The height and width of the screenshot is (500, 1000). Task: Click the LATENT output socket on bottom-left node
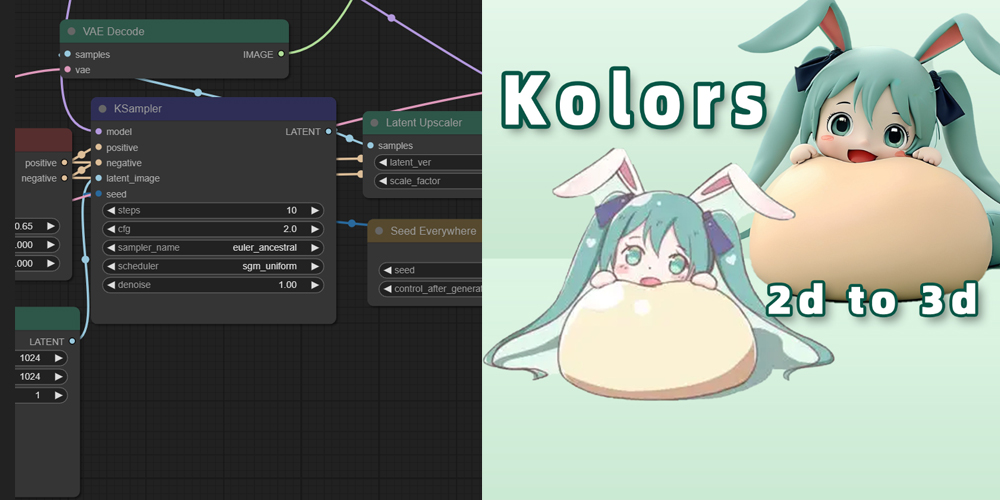tap(72, 341)
